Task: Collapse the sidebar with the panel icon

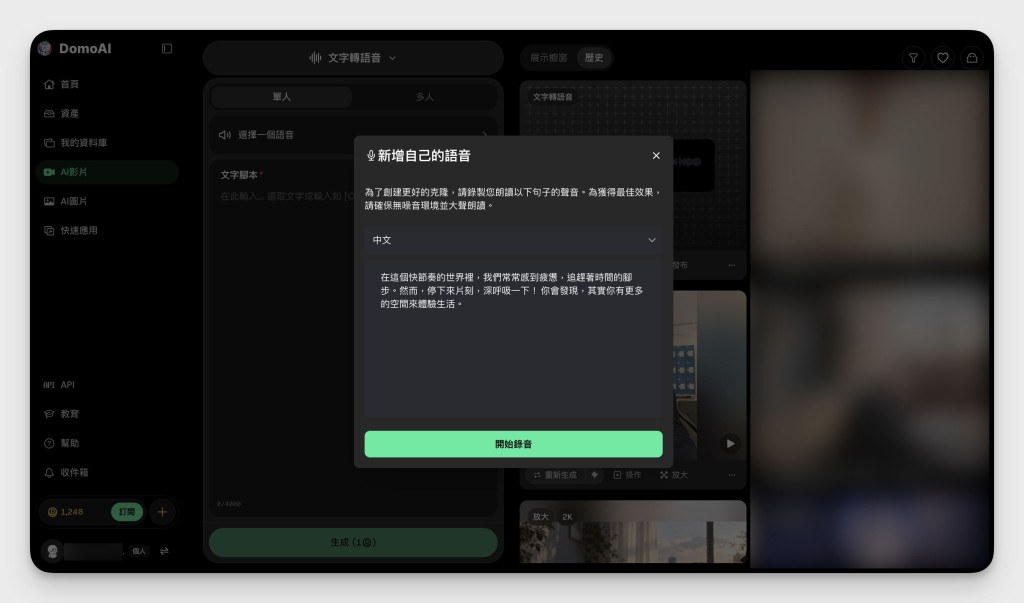Action: [x=167, y=48]
